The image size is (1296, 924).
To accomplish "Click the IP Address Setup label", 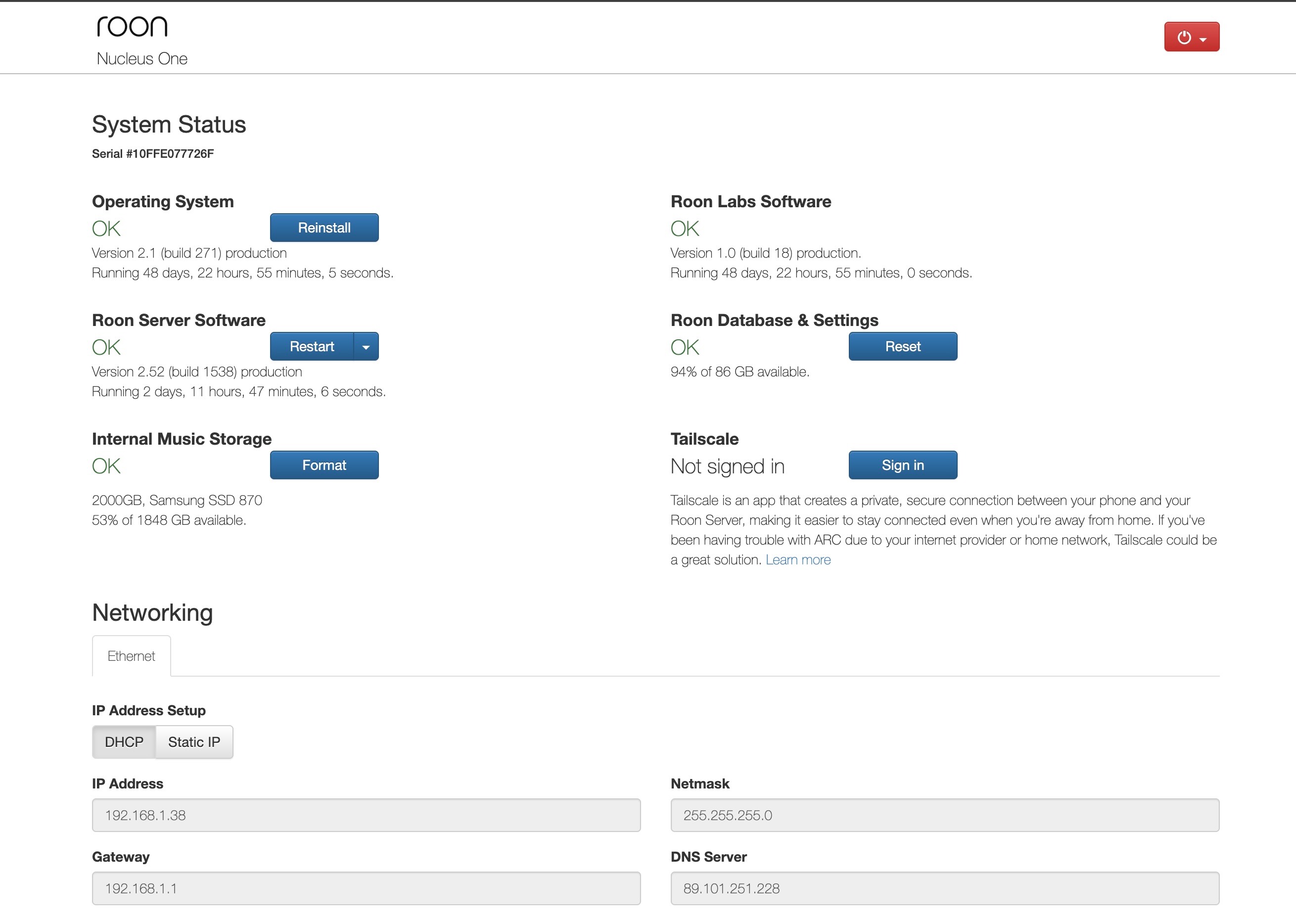I will pos(148,711).
